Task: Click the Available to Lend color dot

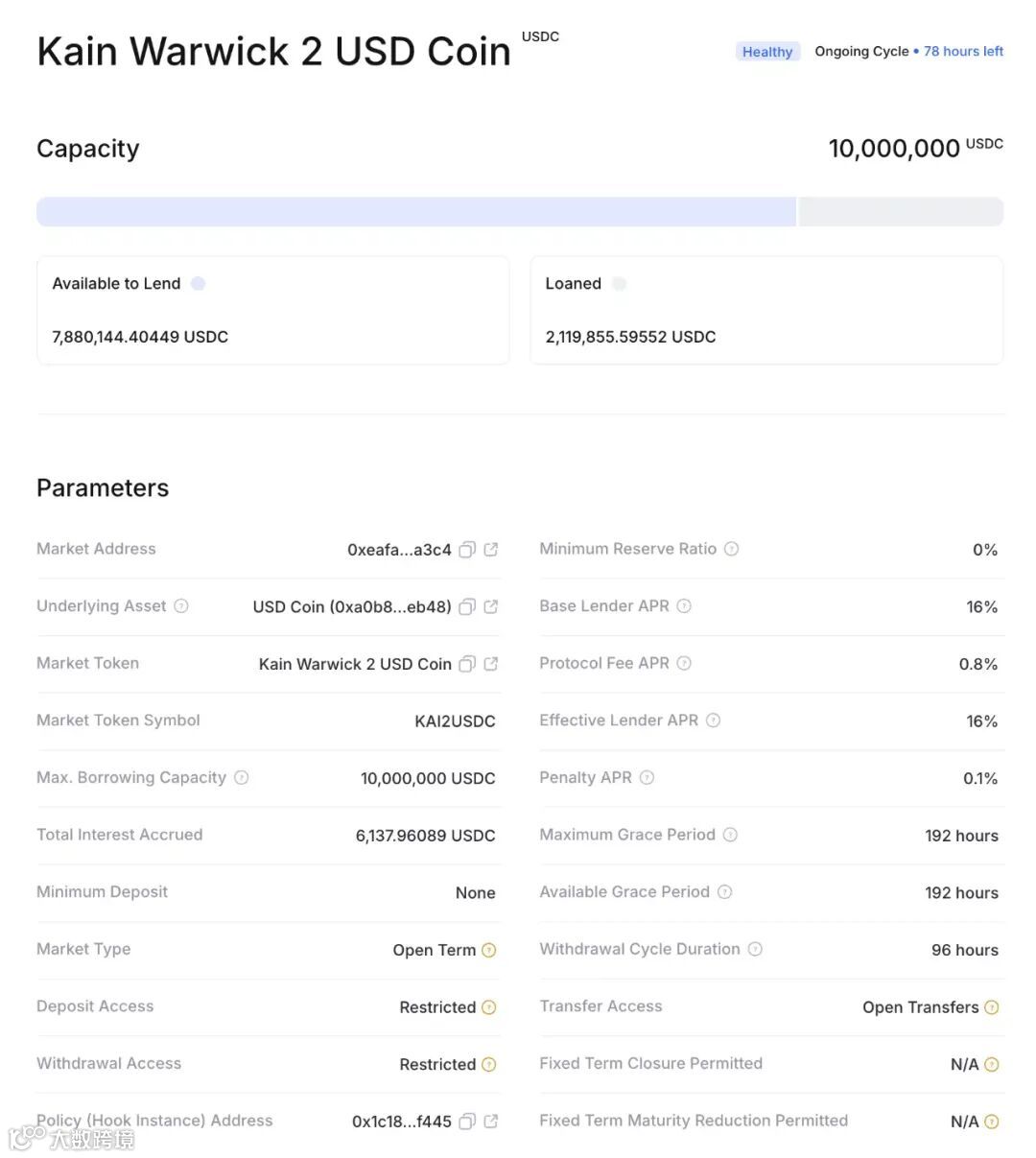Action: tap(199, 283)
